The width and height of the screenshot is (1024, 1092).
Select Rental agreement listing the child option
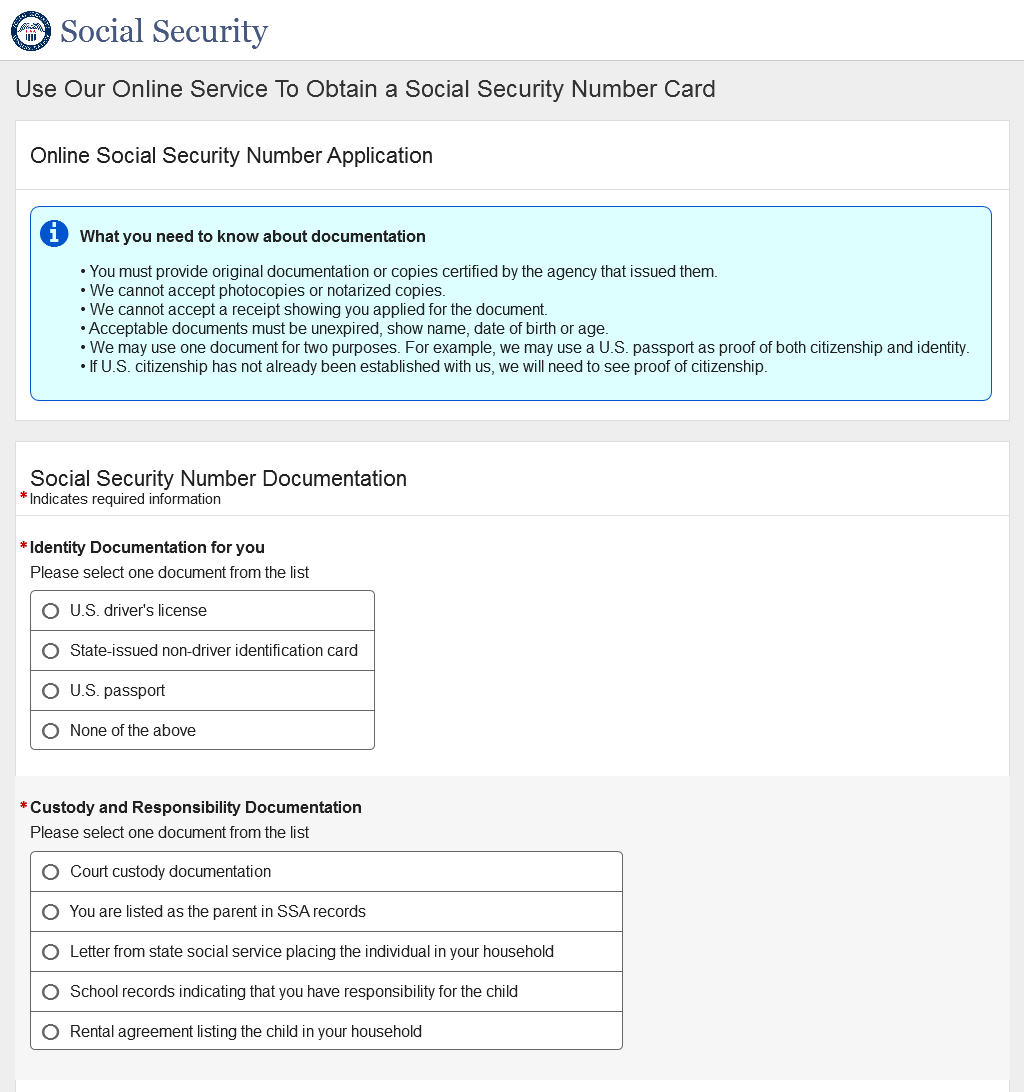pyautogui.click(x=51, y=1032)
